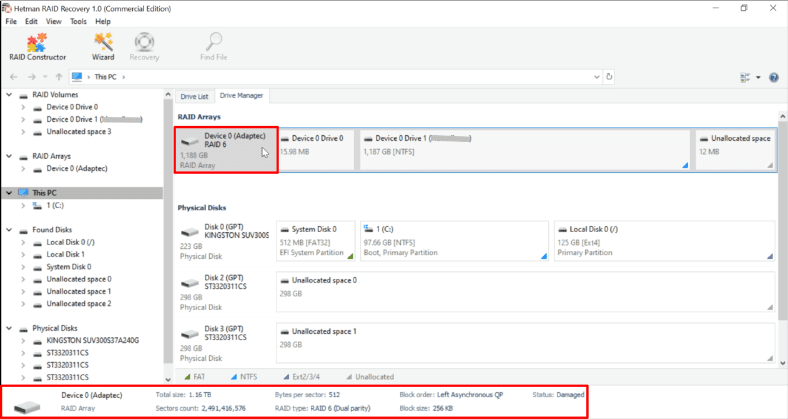Open the Tools menu
The height and width of the screenshot is (419, 788).
(x=78, y=21)
